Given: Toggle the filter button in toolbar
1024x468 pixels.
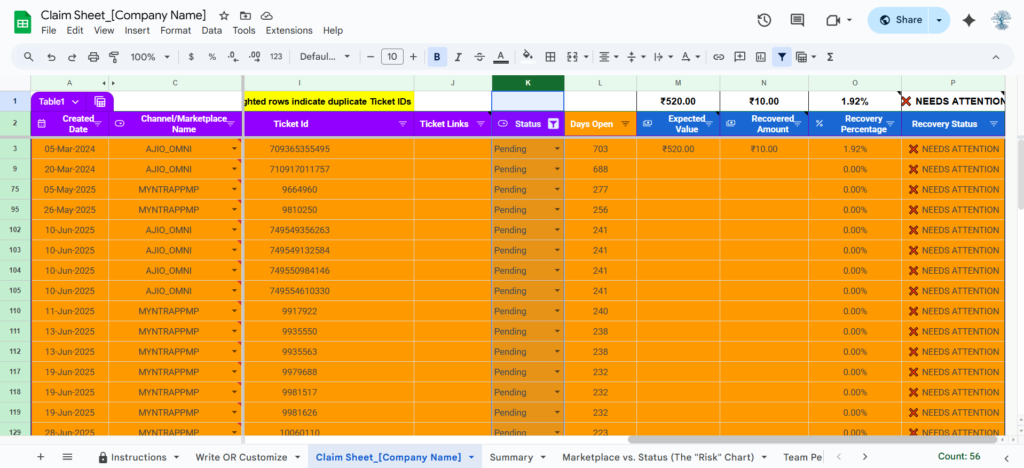Looking at the screenshot, I should tap(781, 57).
